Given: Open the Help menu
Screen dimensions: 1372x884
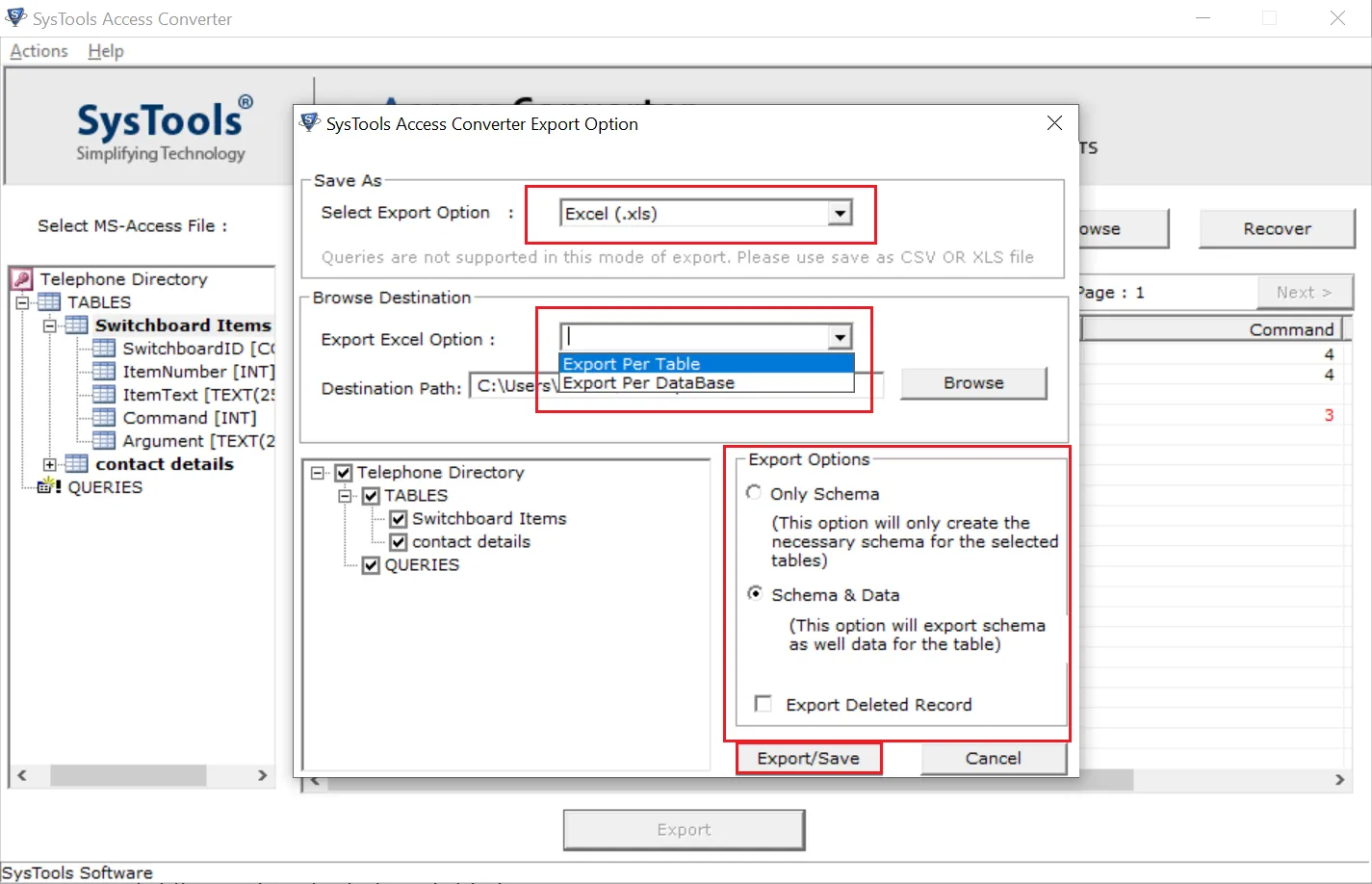Looking at the screenshot, I should tap(106, 51).
